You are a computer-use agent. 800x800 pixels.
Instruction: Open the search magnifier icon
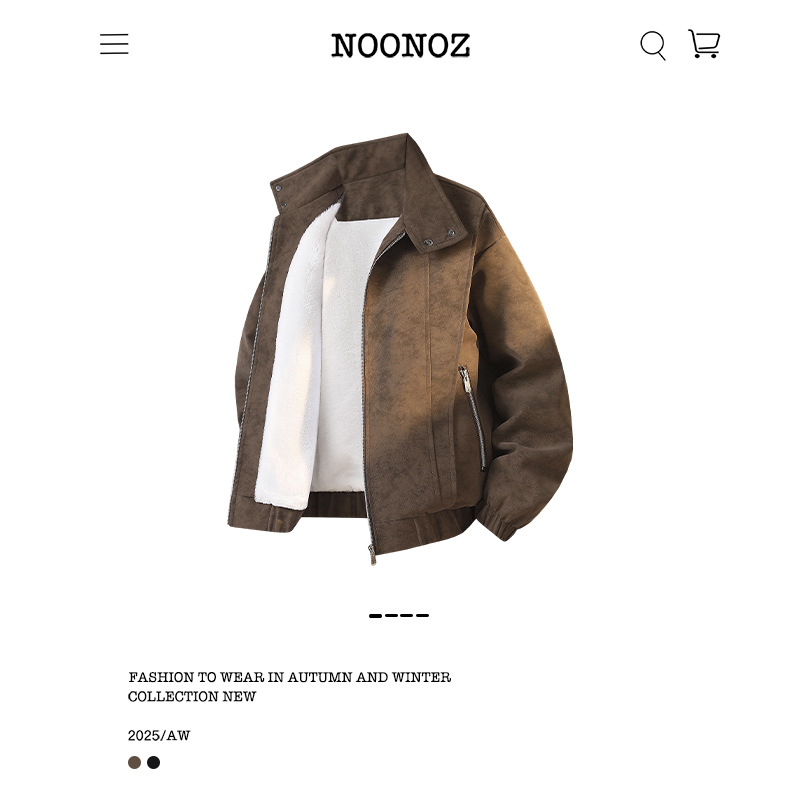(x=653, y=45)
